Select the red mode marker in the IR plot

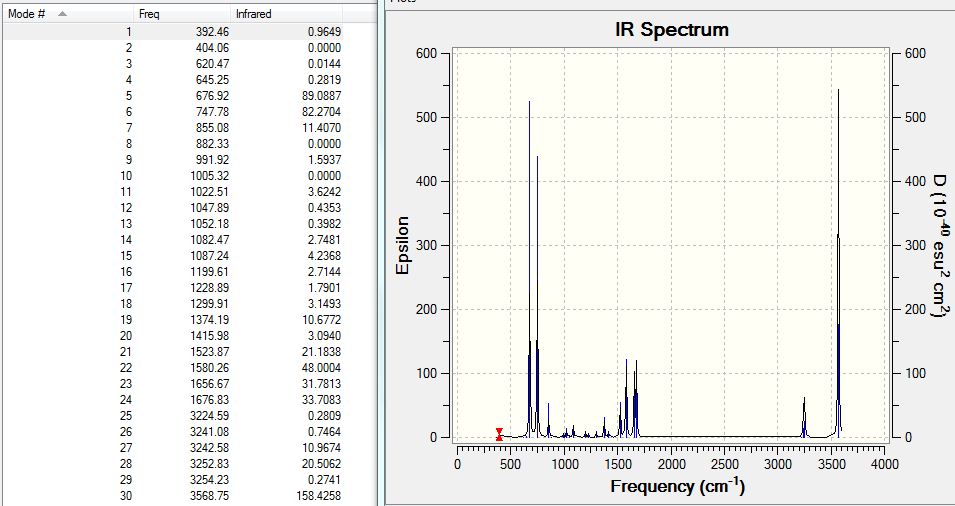[x=499, y=434]
